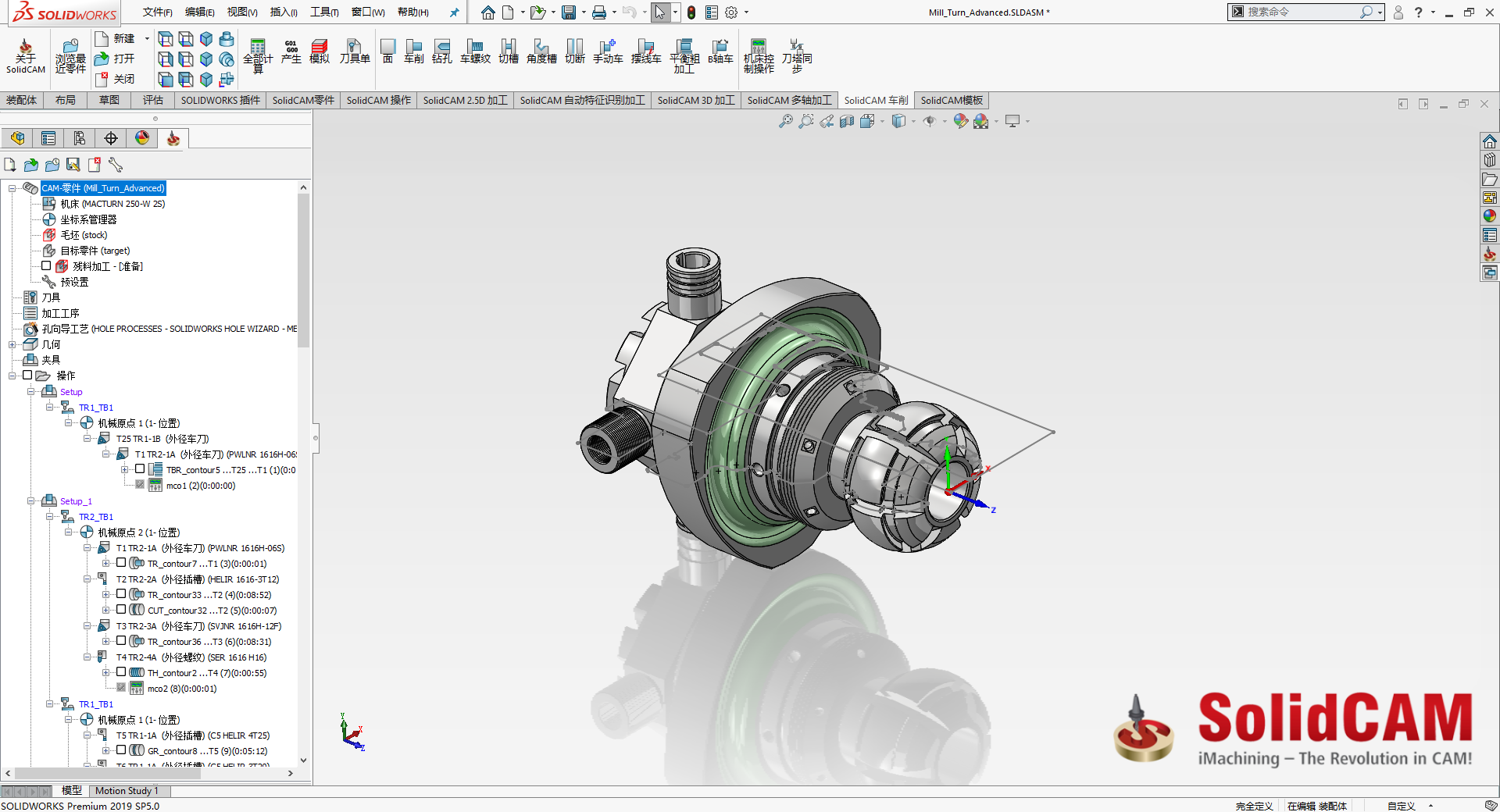Image resolution: width=1500 pixels, height=812 pixels.
Task: Click the 打开 button
Action: pos(114,59)
